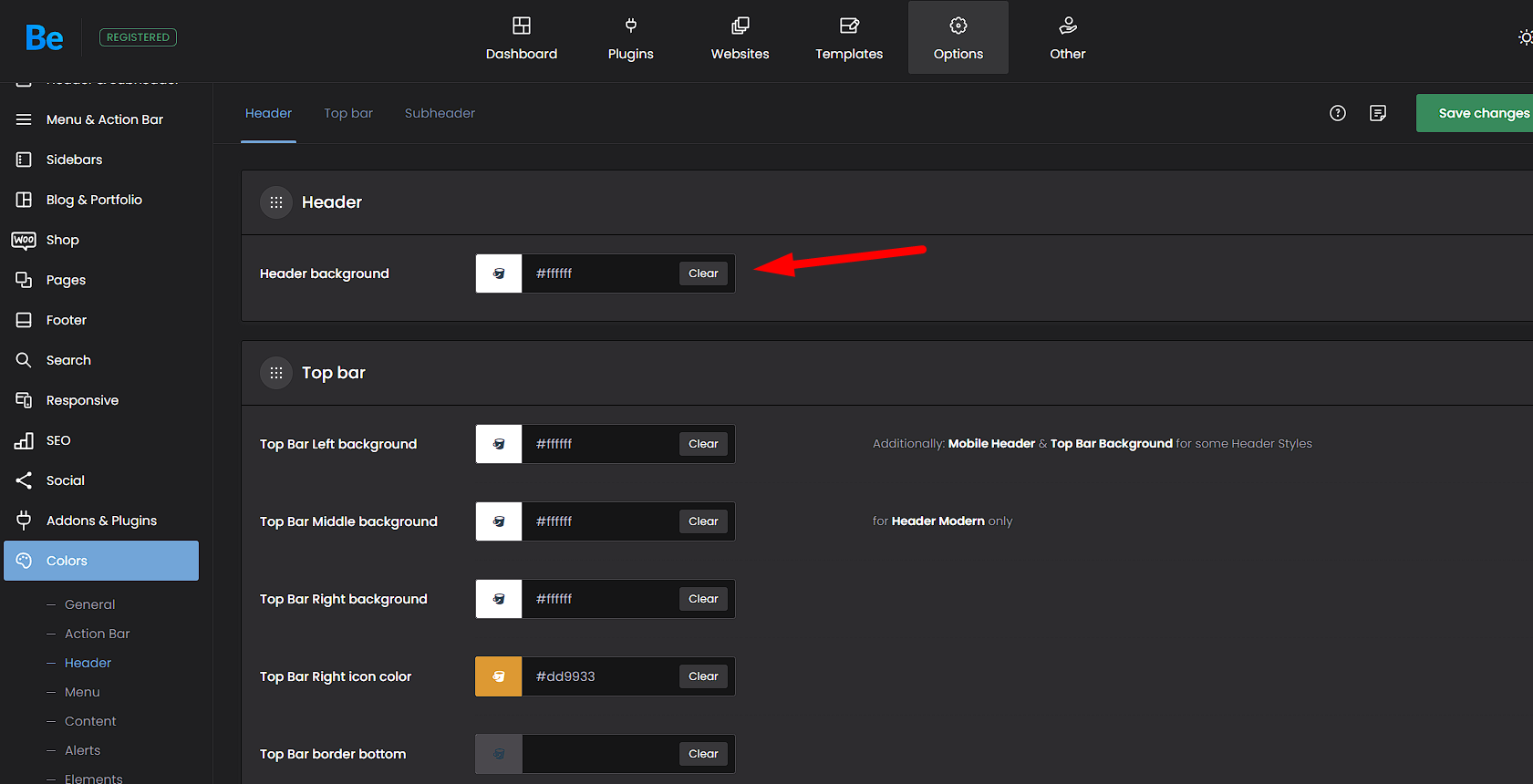This screenshot has width=1533, height=784.
Task: Go to Plugins in top navigation
Action: (x=631, y=38)
